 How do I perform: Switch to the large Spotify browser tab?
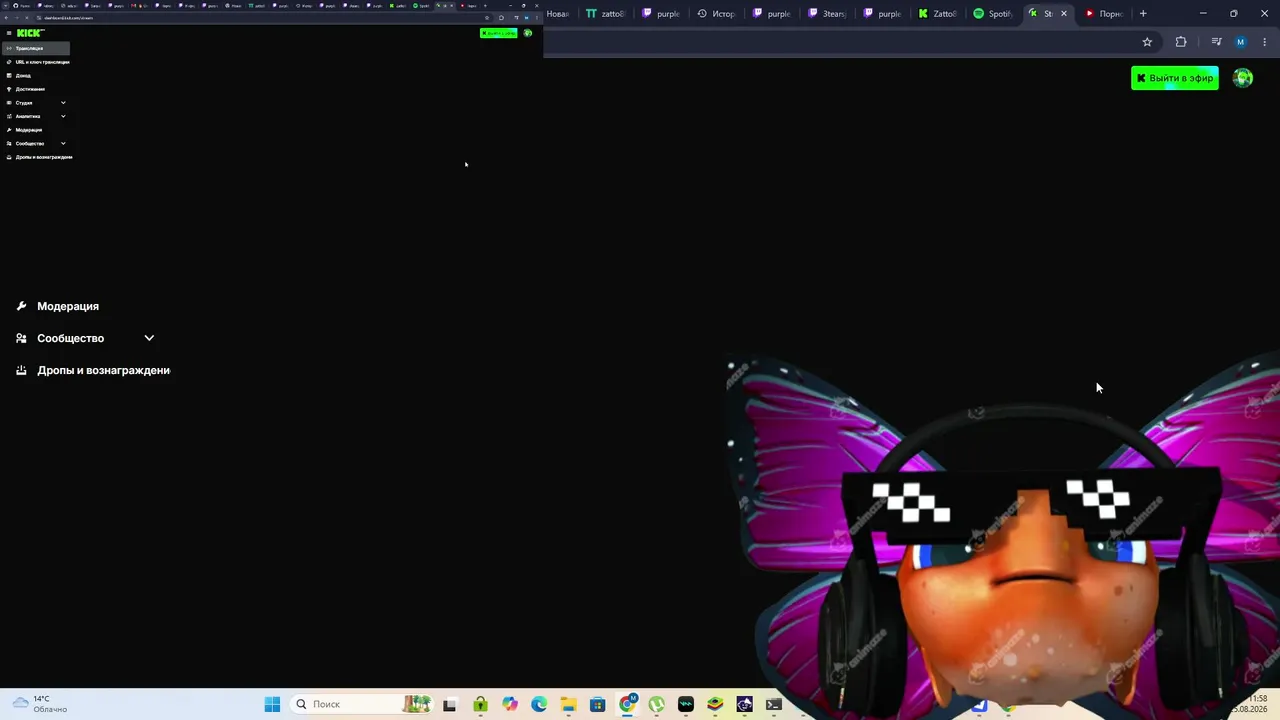(x=993, y=14)
